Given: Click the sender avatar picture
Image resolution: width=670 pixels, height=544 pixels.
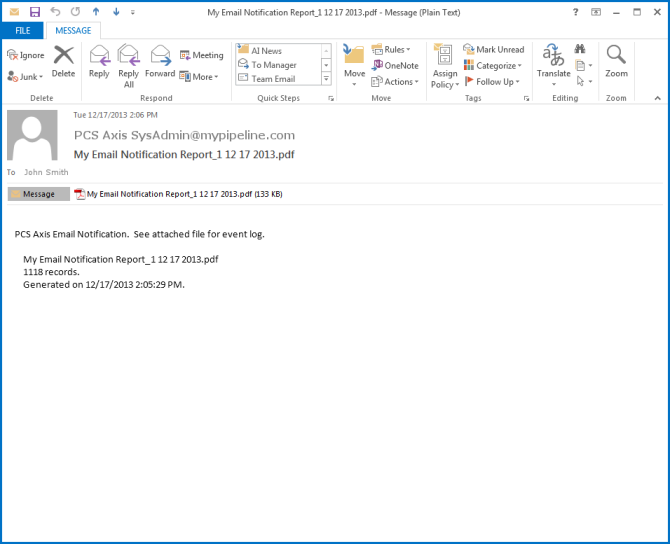Looking at the screenshot, I should click(32, 135).
